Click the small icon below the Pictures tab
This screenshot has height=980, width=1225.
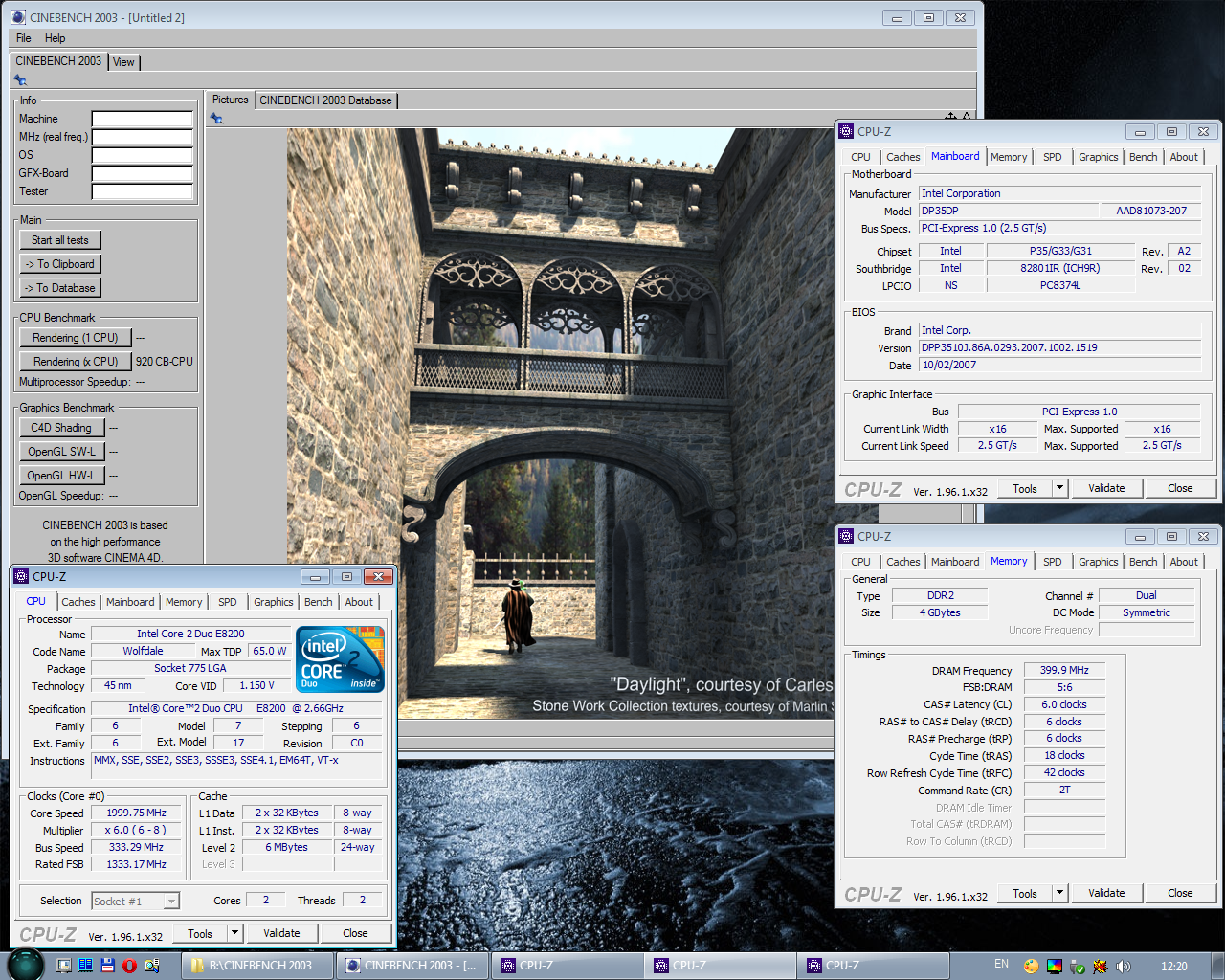point(217,119)
